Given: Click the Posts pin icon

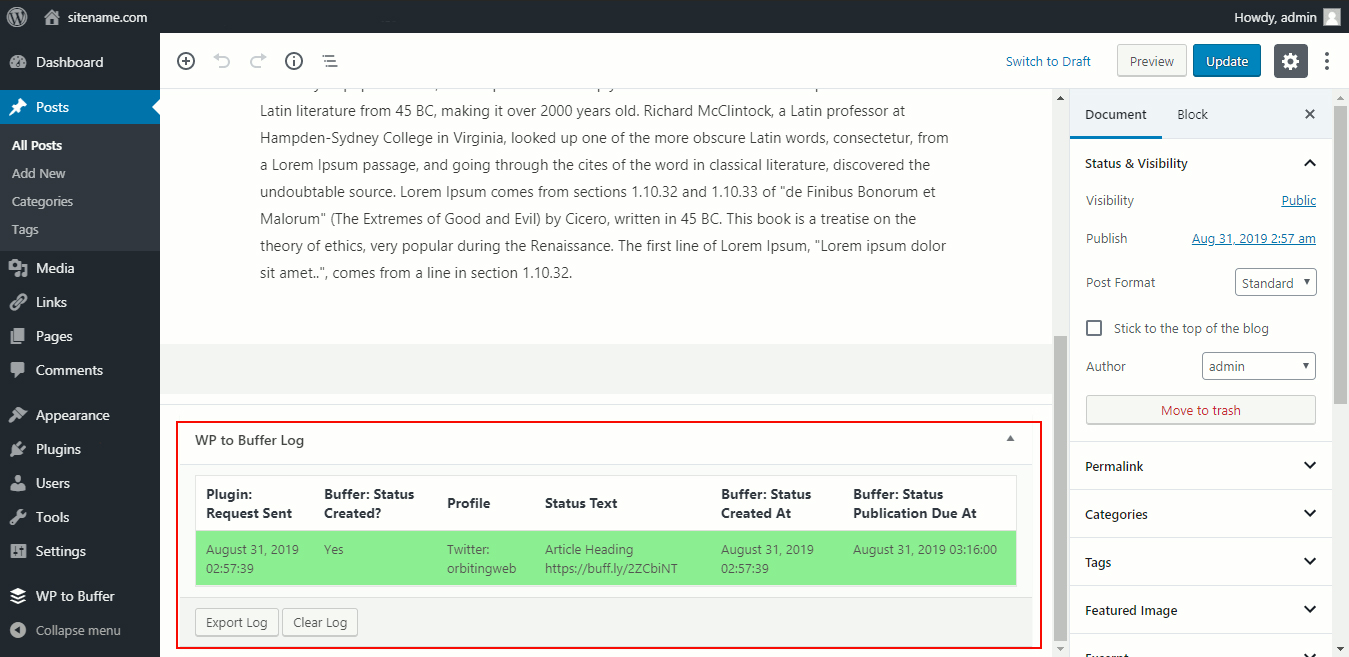Looking at the screenshot, I should pyautogui.click(x=18, y=107).
